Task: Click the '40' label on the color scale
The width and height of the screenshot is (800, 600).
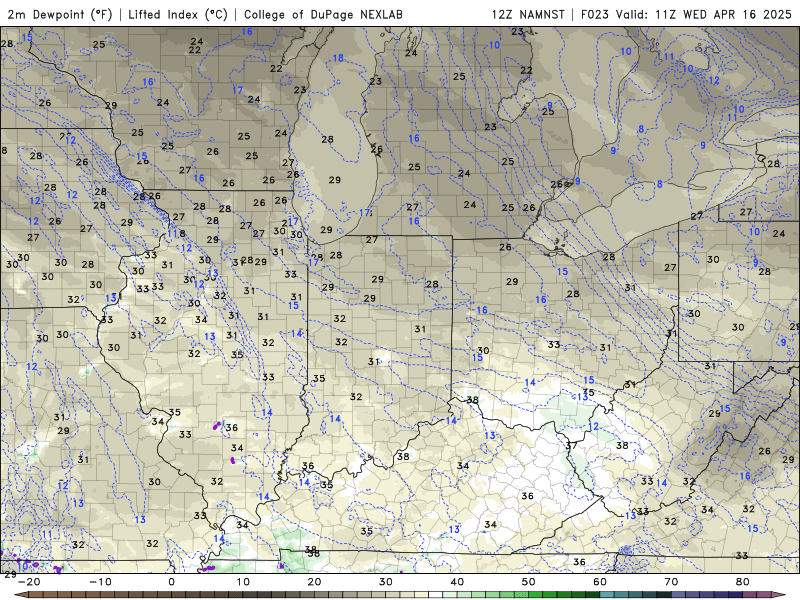Action: (x=457, y=582)
